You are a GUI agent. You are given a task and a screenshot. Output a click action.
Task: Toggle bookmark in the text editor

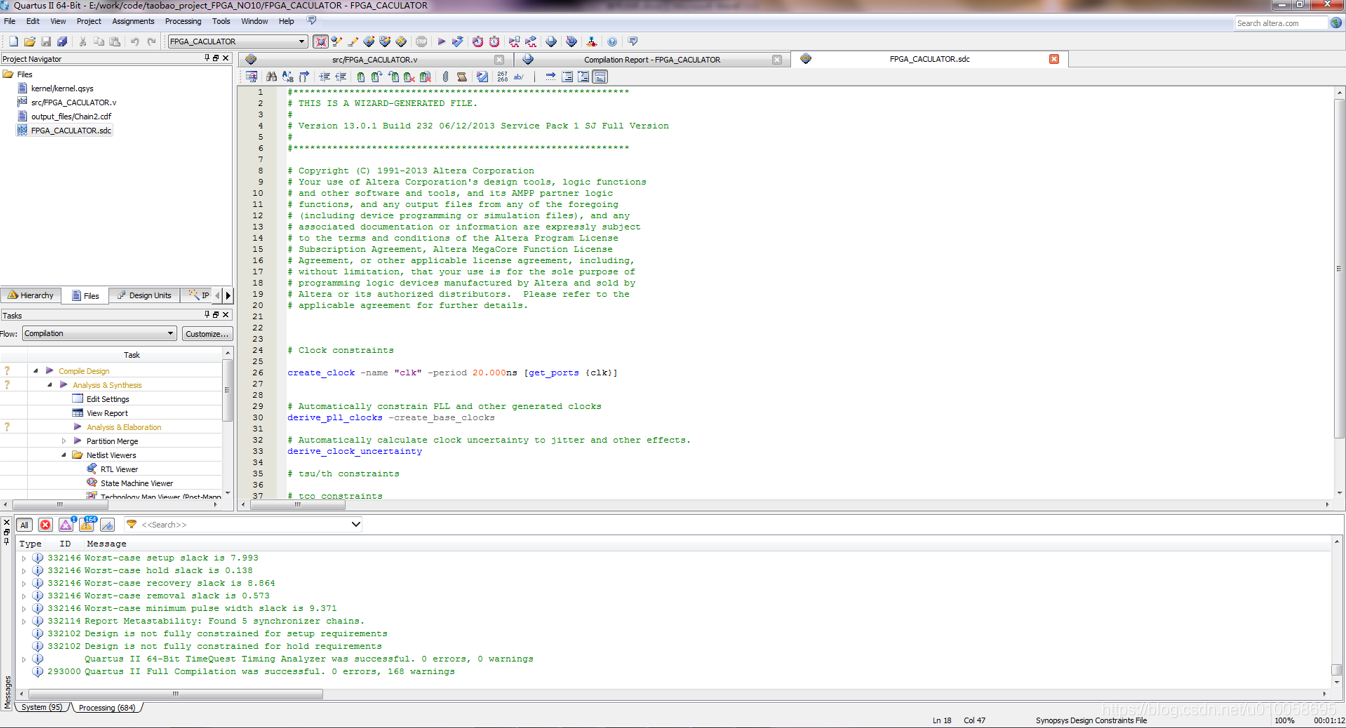click(361, 77)
